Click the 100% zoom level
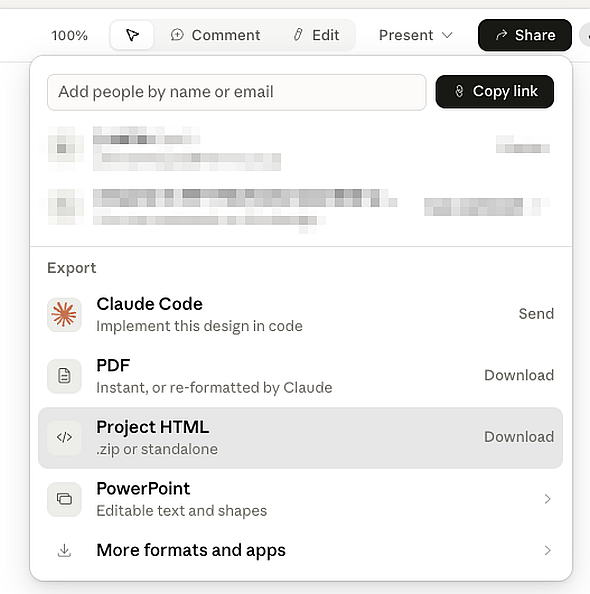The image size is (590, 594). tap(69, 36)
